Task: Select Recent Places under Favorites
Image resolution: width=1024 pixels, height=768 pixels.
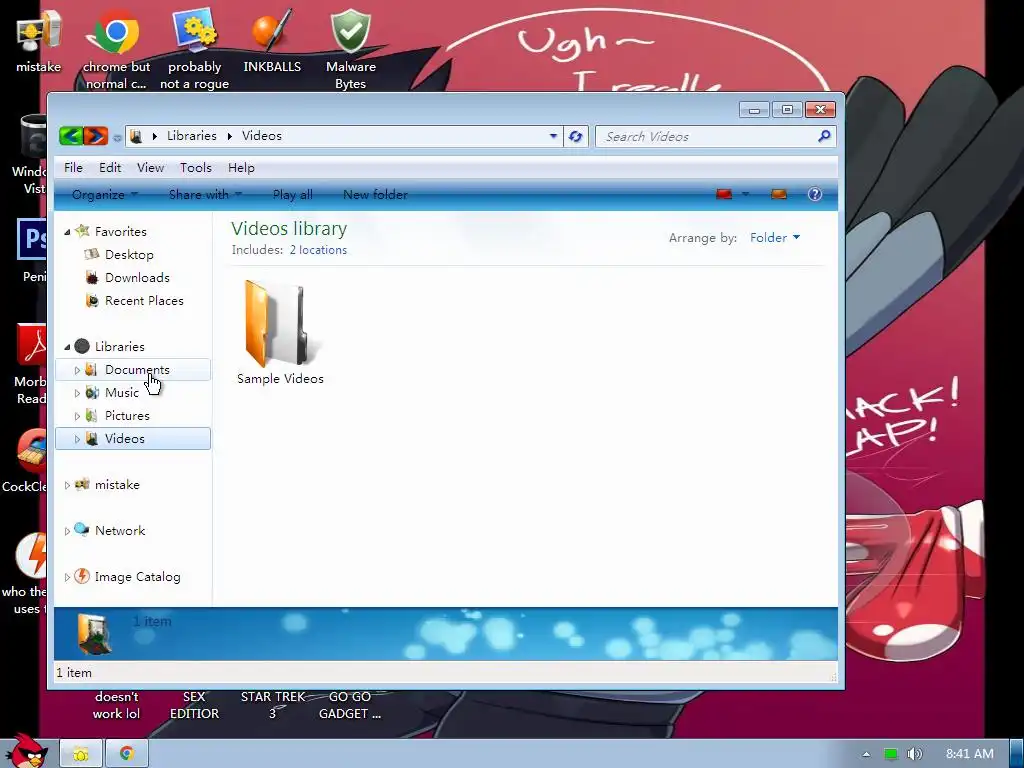Action: (x=144, y=301)
